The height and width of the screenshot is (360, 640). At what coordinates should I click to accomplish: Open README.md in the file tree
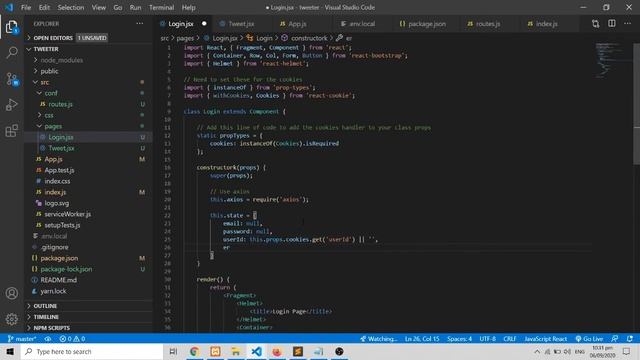89,280
